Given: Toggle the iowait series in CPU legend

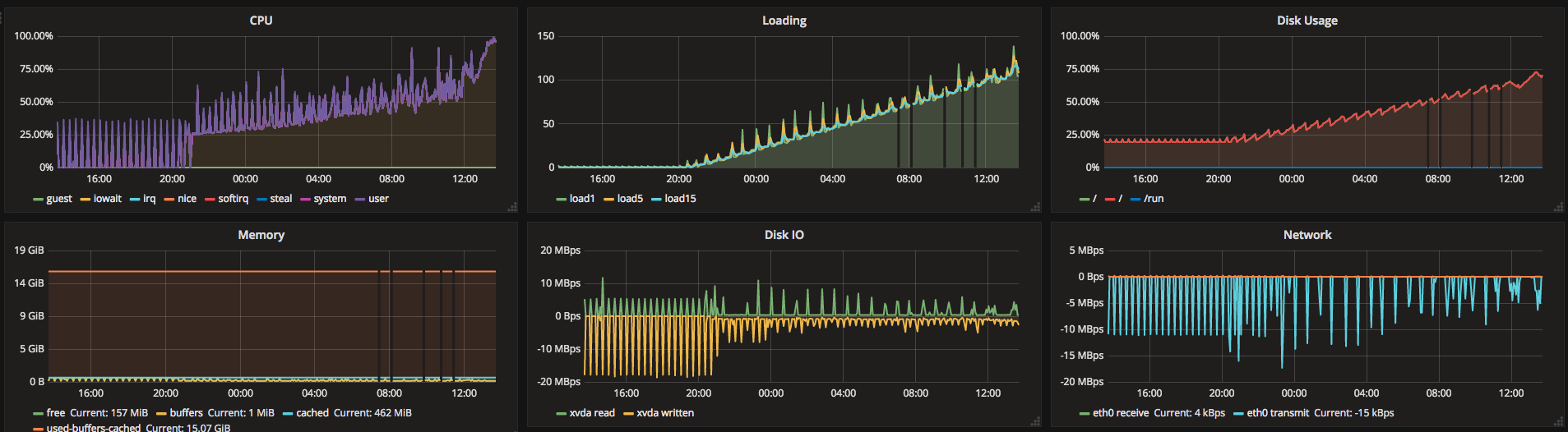Looking at the screenshot, I should pos(107,199).
